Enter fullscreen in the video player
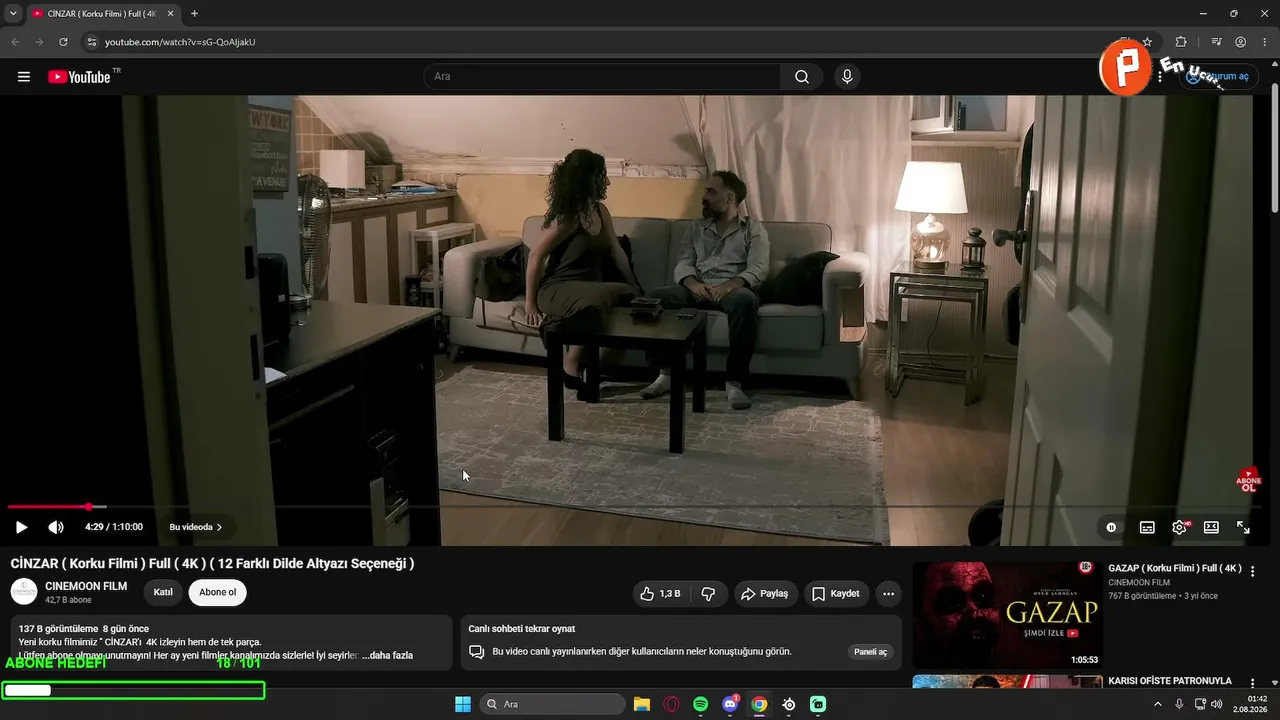The image size is (1280, 720). point(1243,527)
